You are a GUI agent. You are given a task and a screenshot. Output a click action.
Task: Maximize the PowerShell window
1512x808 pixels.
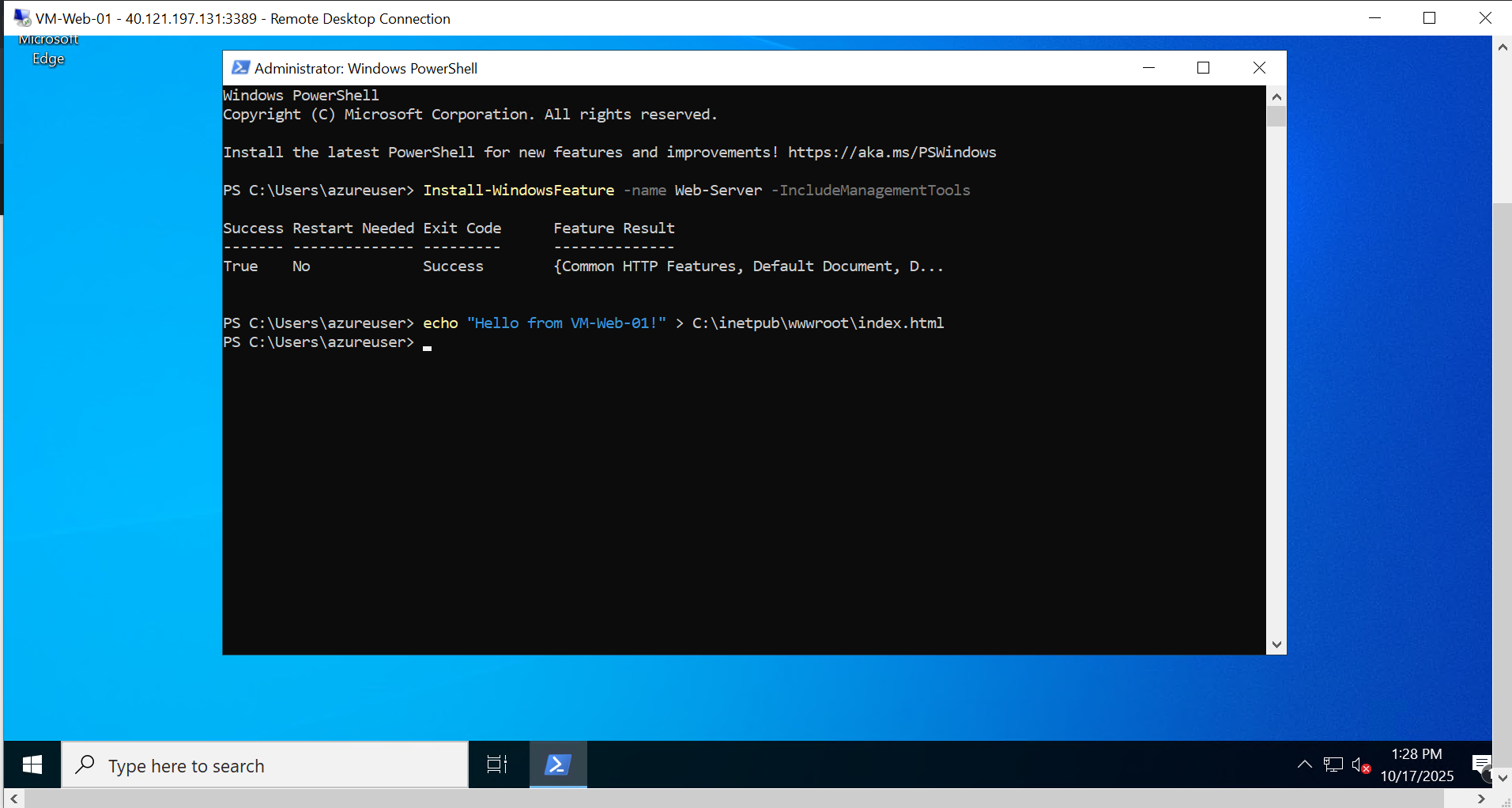(1203, 68)
